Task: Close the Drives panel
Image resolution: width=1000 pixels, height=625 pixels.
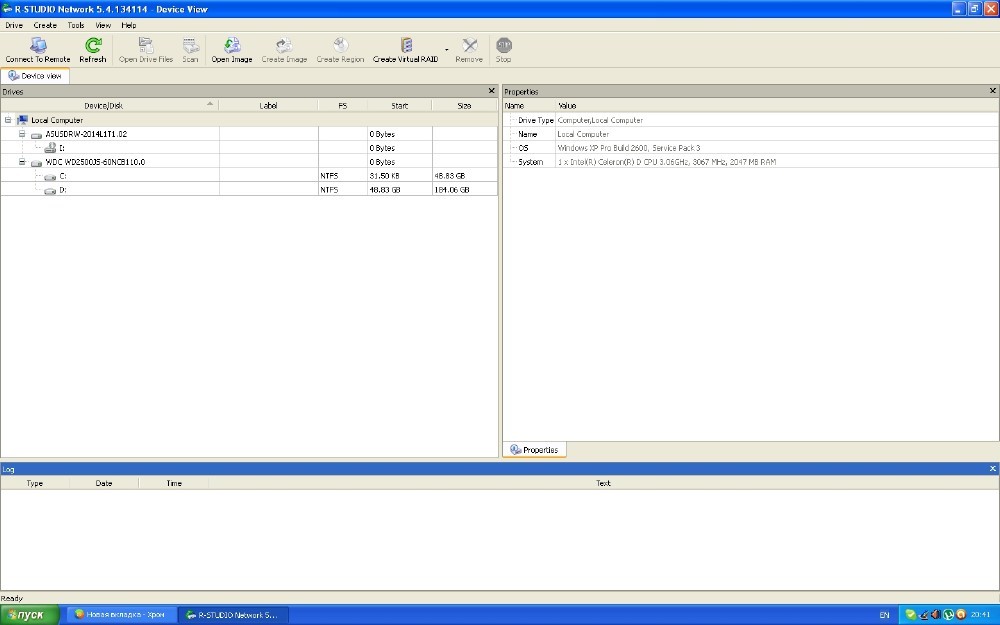Action: point(491,91)
